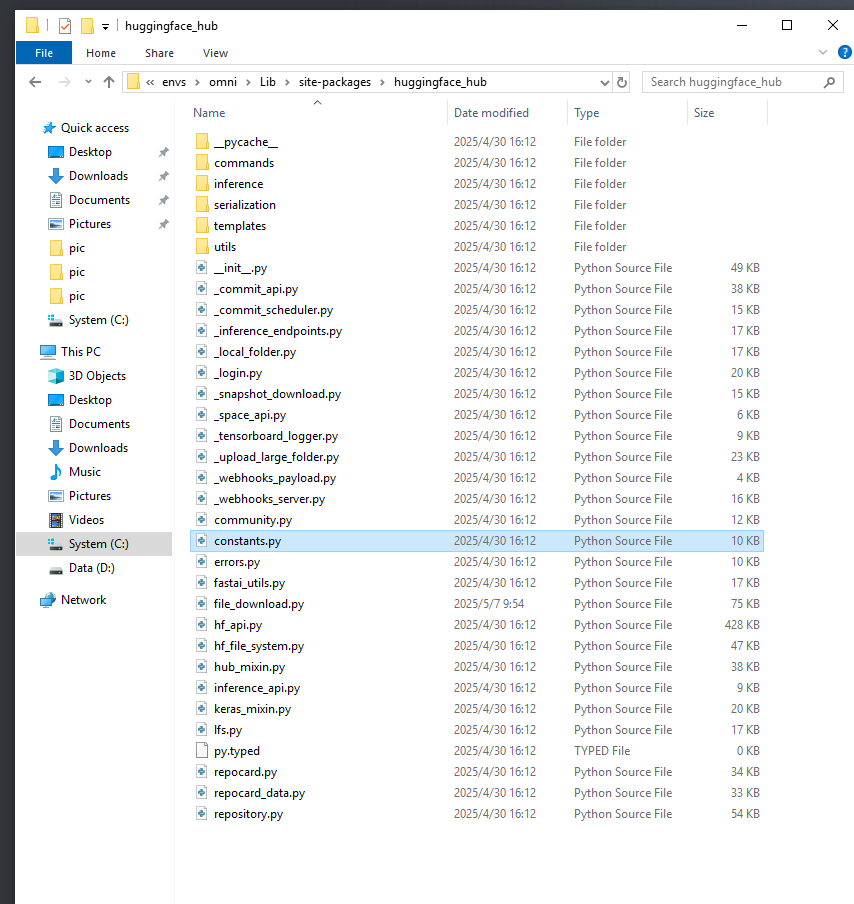Switch to the Home ribbon tab

click(x=101, y=53)
